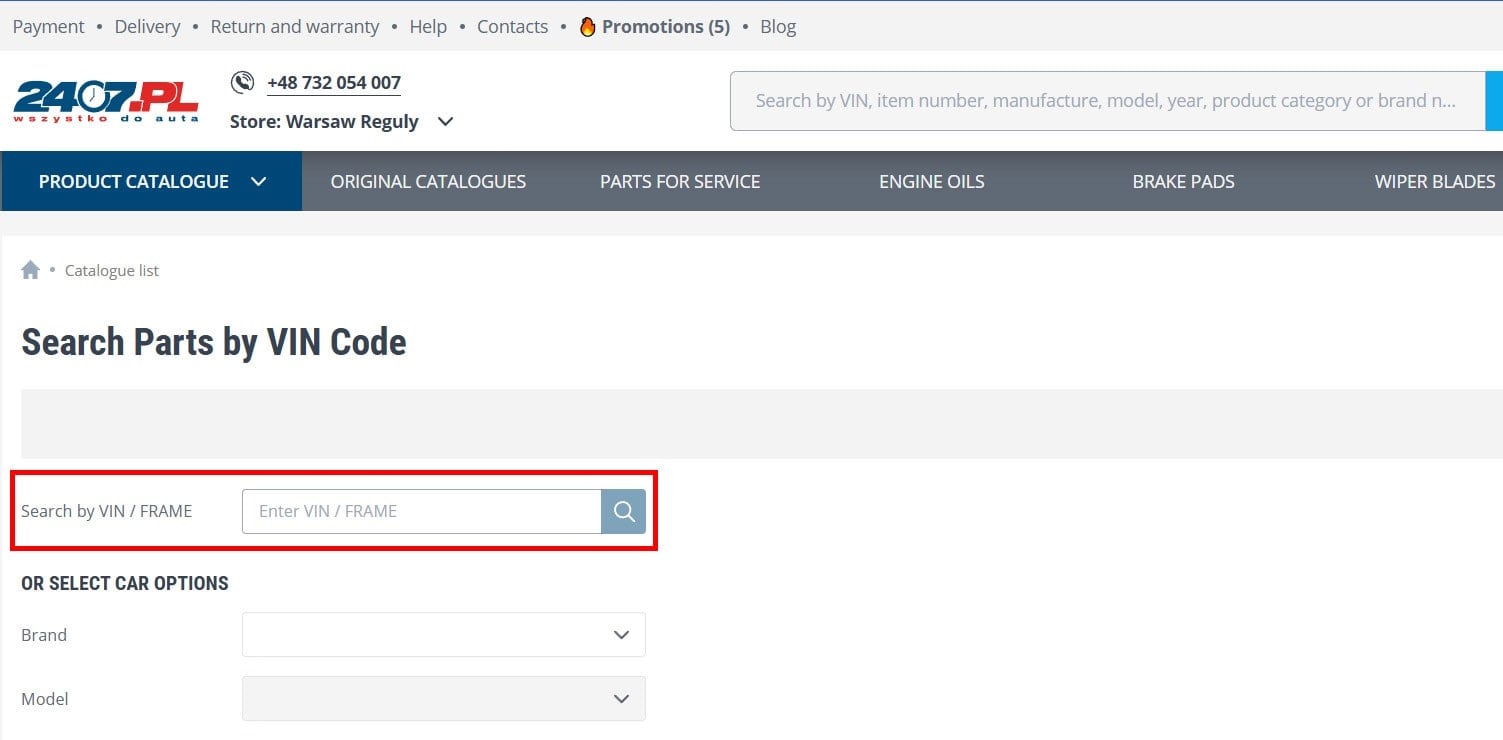This screenshot has height=740, width=1503.
Task: Click the VIN search magnifier button
Action: click(x=623, y=511)
